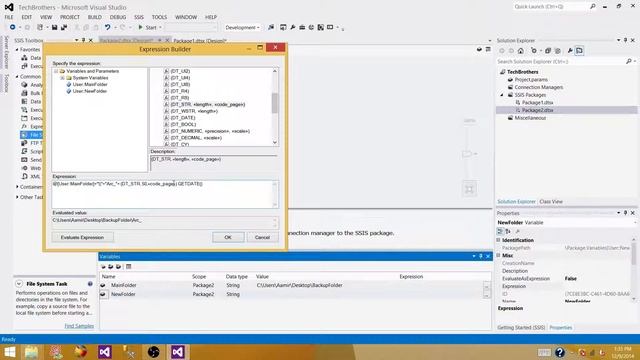The width and height of the screenshot is (640, 360).
Task: Open the PROJECT menu
Action: click(70, 17)
